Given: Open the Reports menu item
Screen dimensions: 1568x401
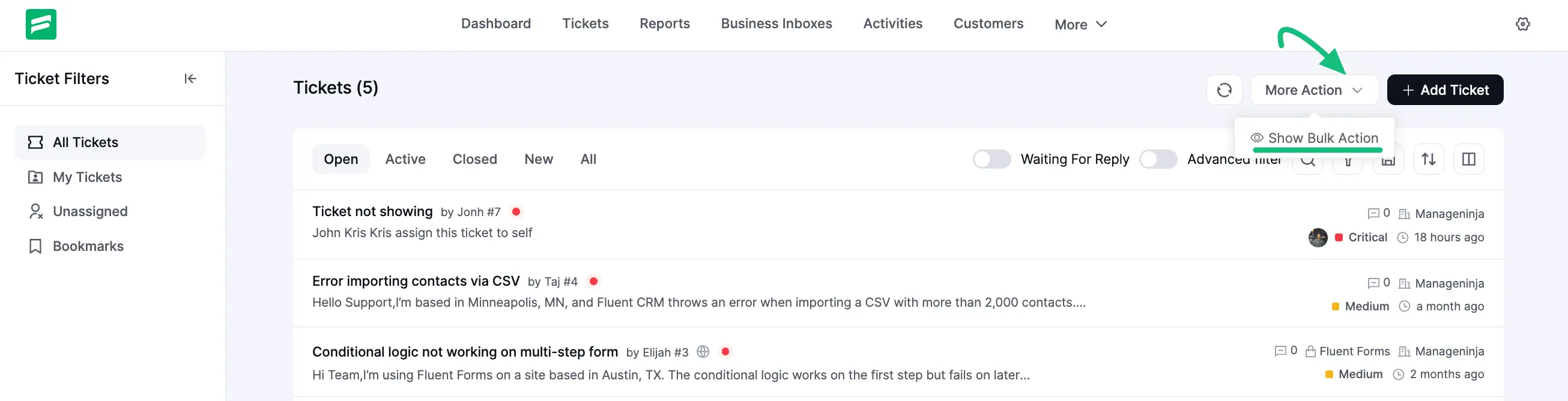Looking at the screenshot, I should tap(664, 24).
